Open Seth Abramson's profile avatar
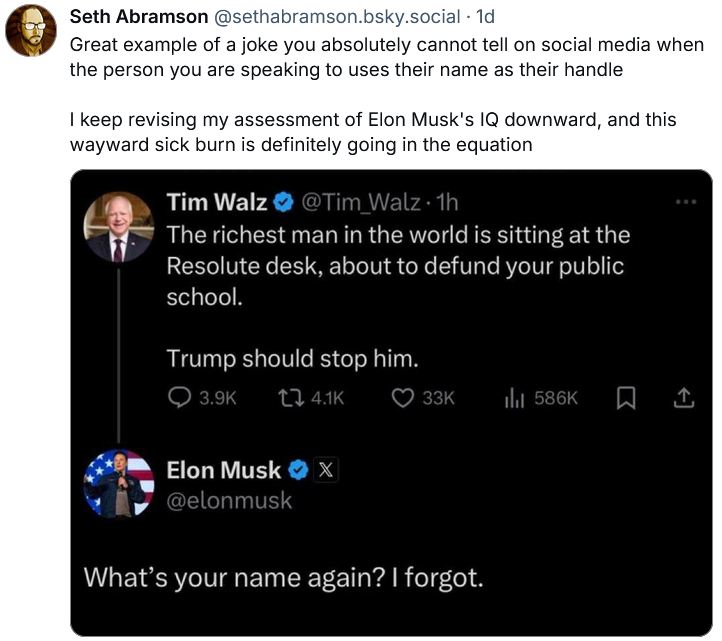This screenshot has width=722, height=641. (x=31, y=30)
